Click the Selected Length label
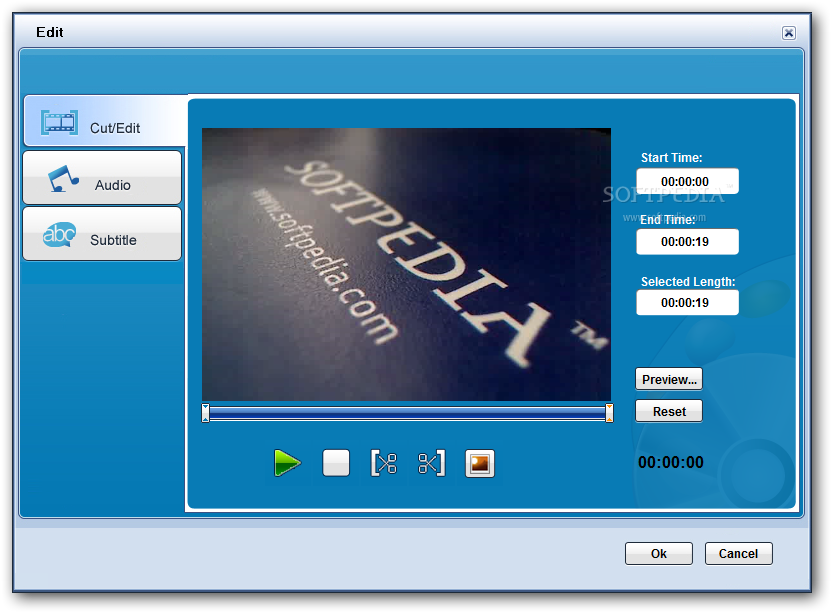Image resolution: width=832 pixels, height=613 pixels. click(688, 282)
